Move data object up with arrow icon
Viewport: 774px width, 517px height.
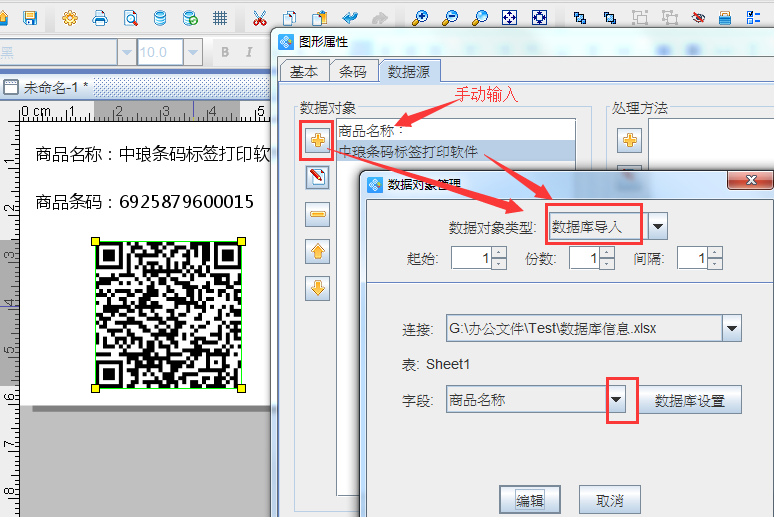tap(318, 251)
